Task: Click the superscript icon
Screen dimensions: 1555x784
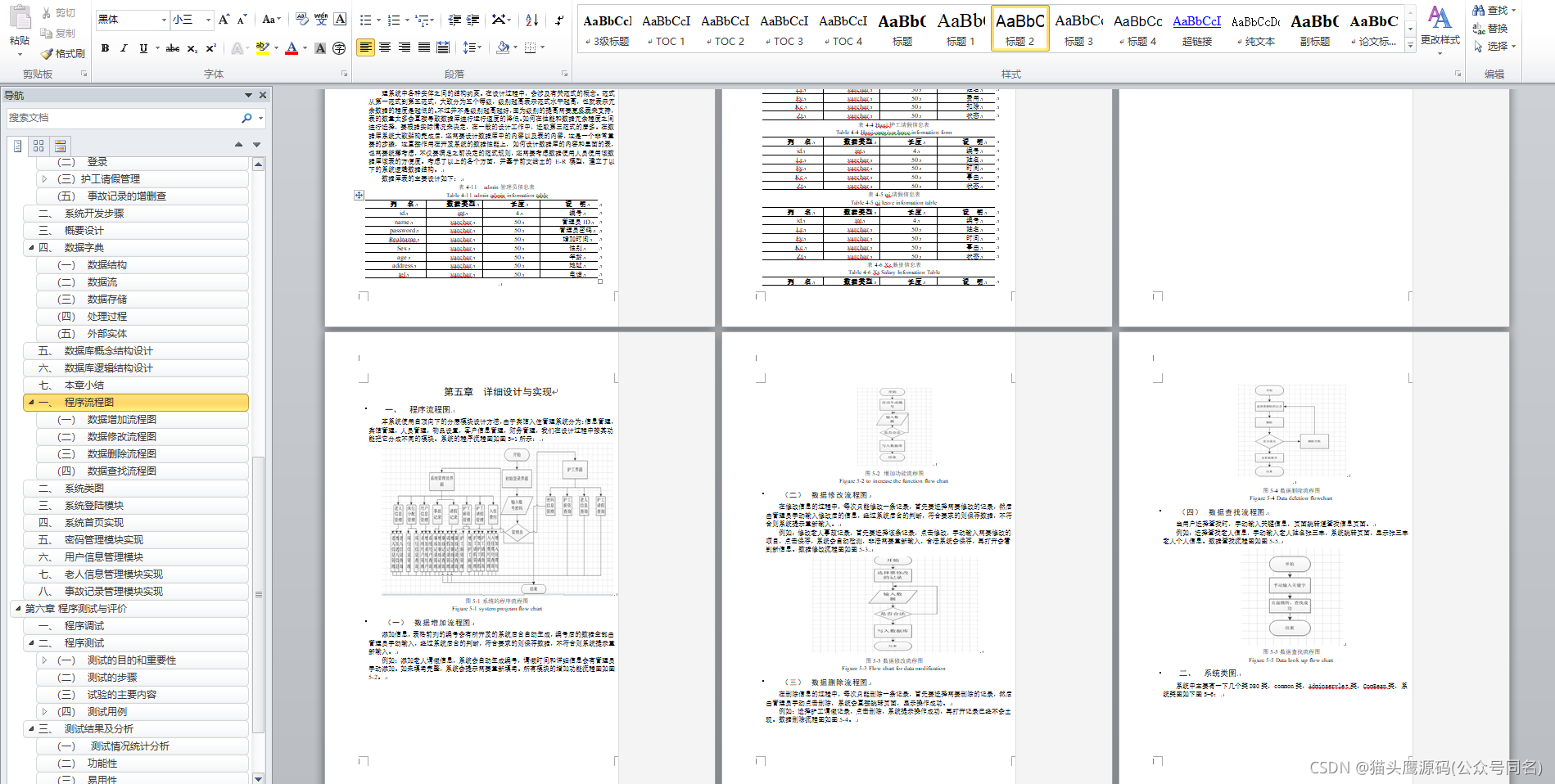Action: [x=210, y=48]
